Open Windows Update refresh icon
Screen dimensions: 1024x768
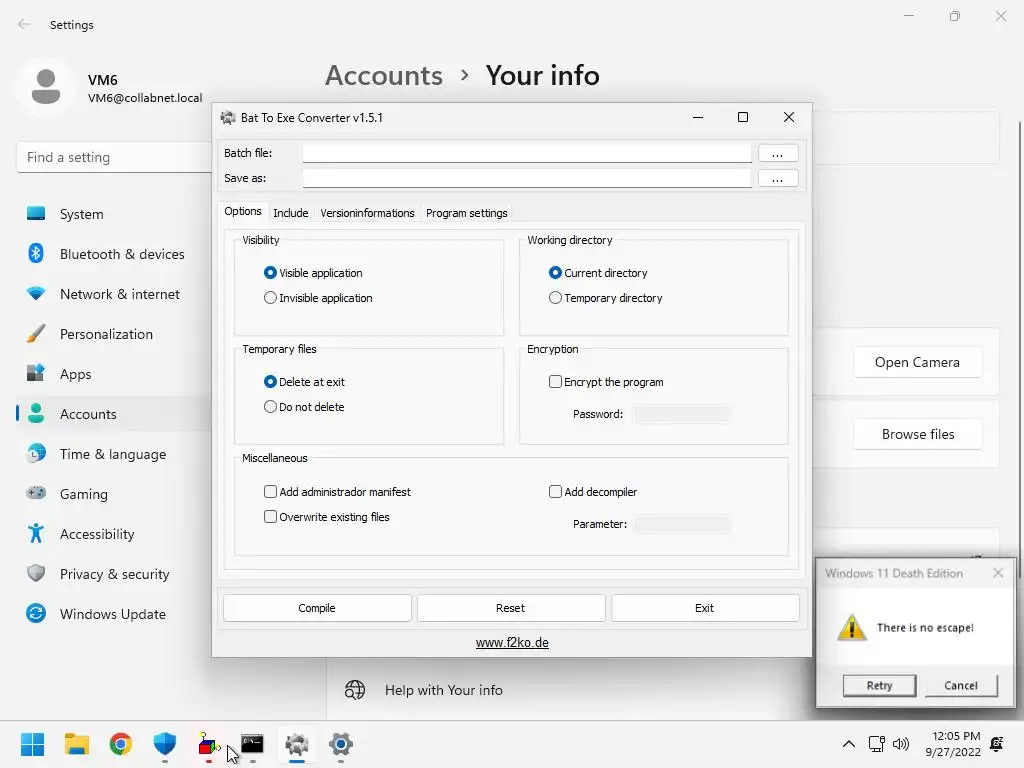pyautogui.click(x=36, y=613)
